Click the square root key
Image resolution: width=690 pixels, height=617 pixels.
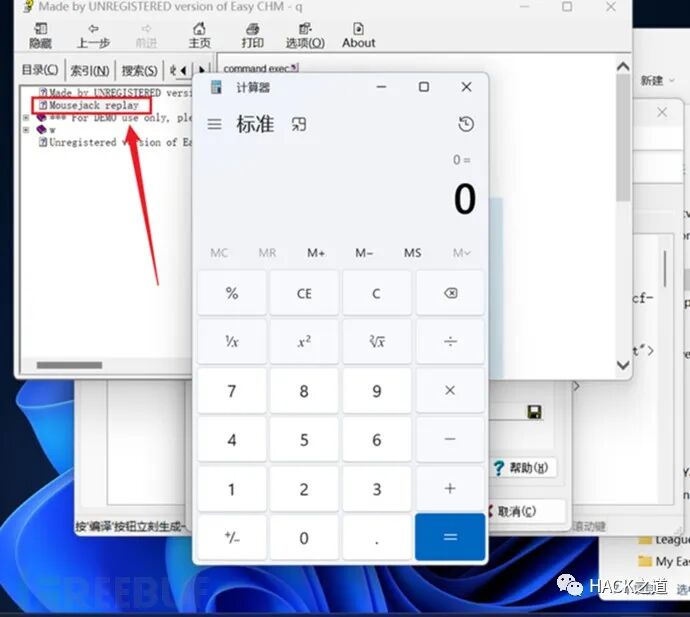click(377, 342)
